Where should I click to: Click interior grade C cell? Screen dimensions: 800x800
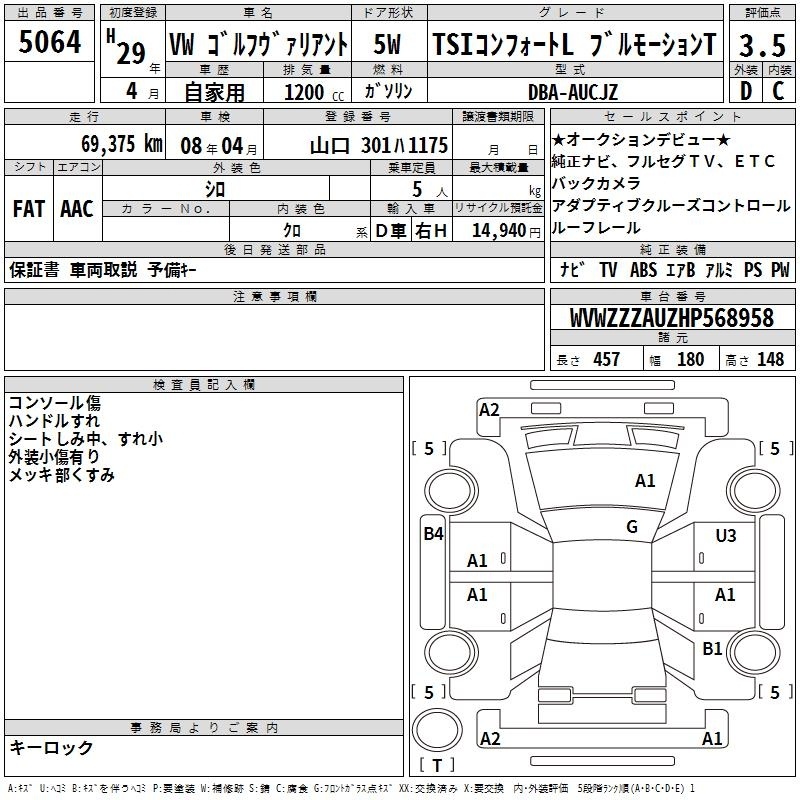778,91
